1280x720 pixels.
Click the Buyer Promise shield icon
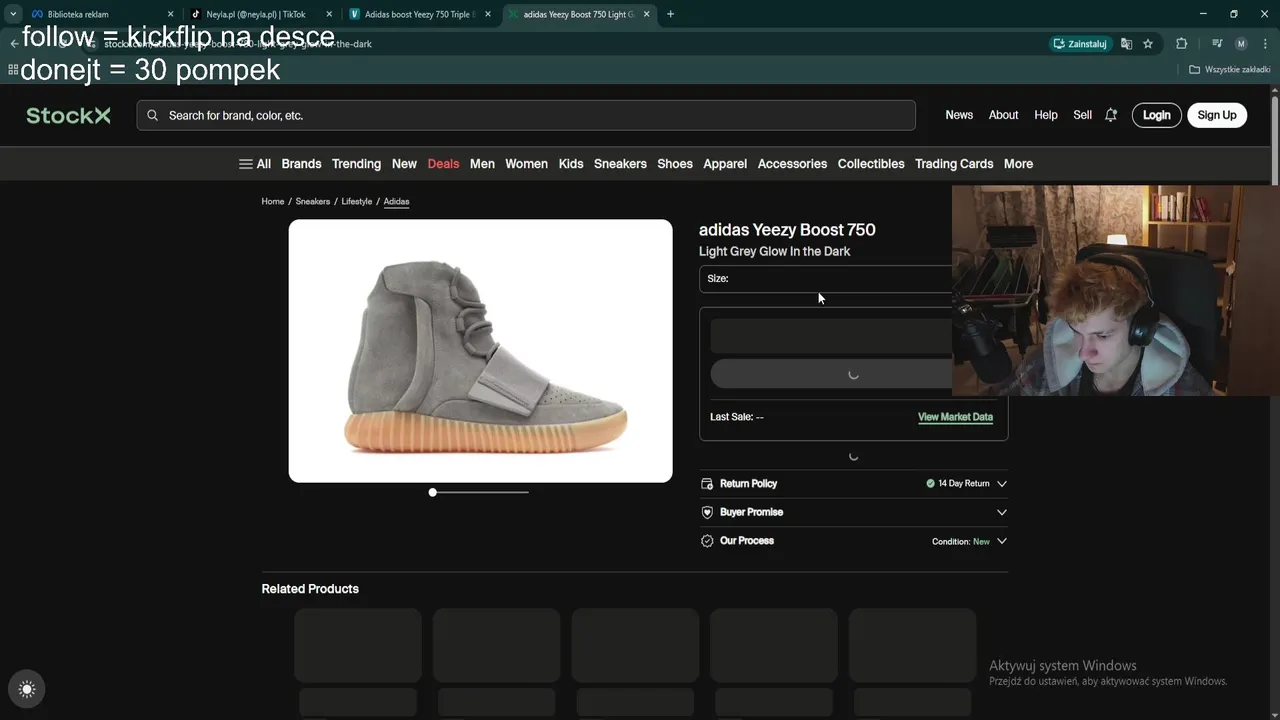(x=707, y=512)
